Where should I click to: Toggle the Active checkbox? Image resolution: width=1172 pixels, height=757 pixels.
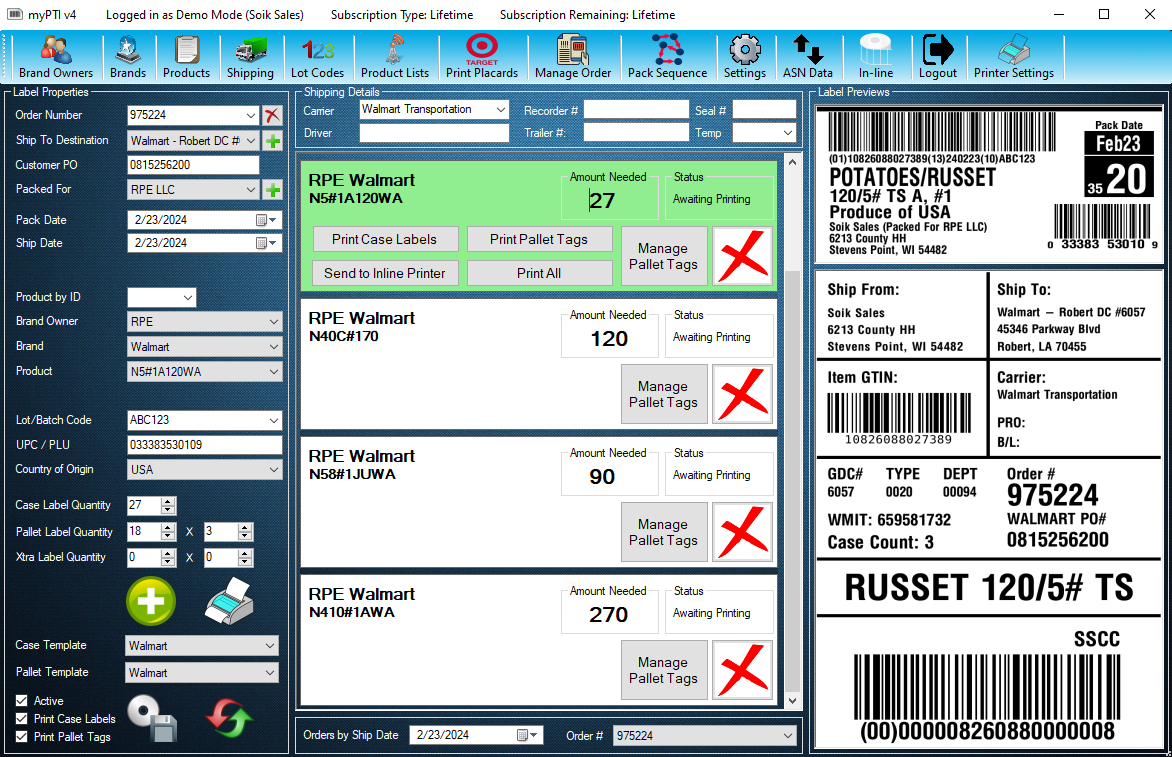(22, 701)
